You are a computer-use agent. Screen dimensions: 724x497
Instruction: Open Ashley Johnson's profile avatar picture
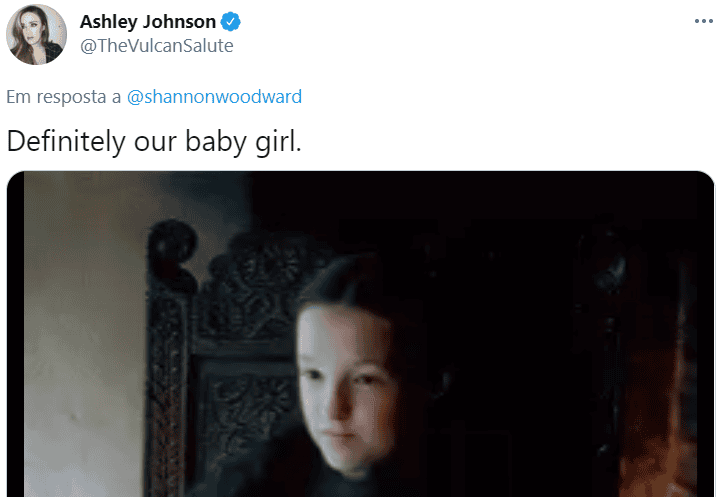[x=36, y=34]
